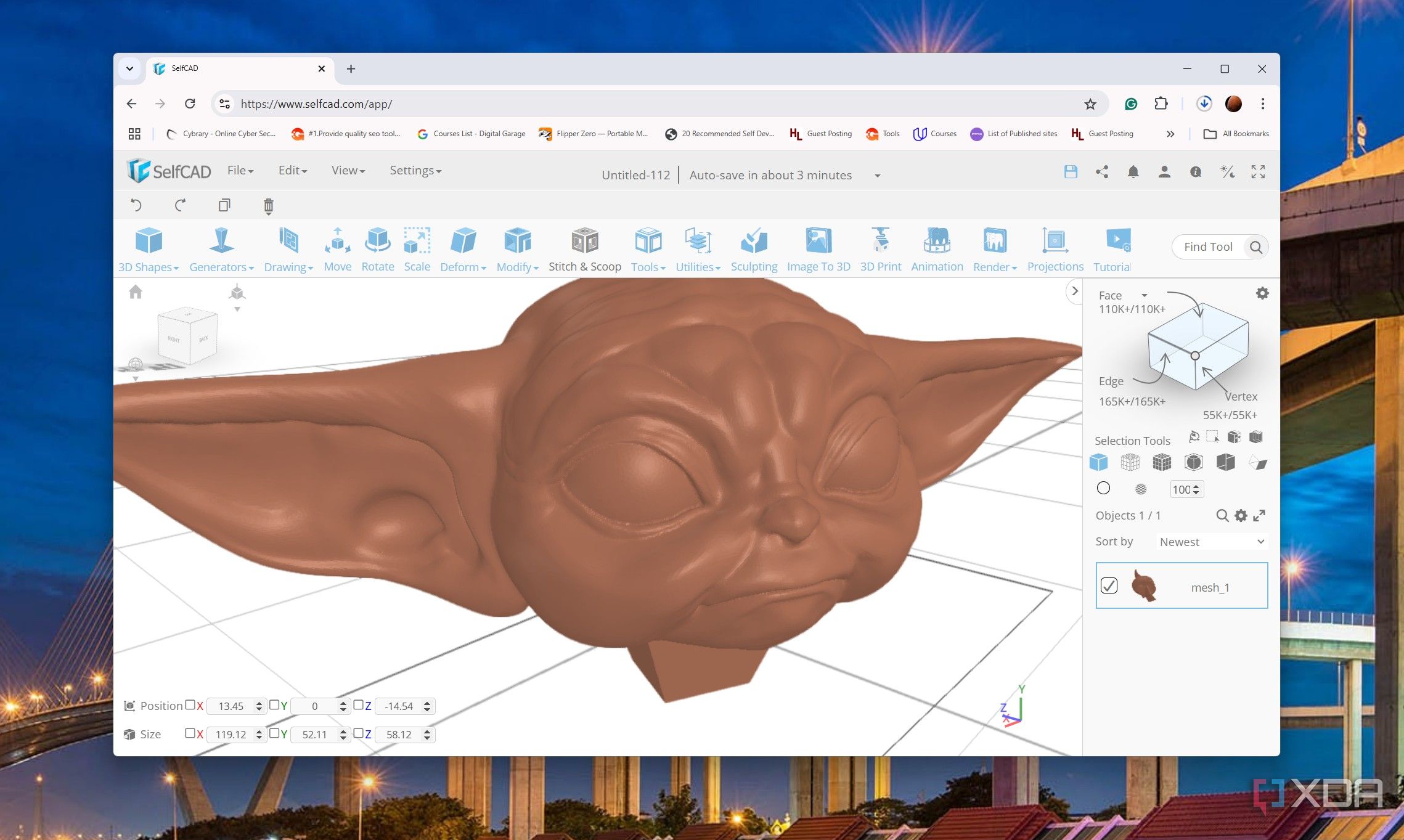Click the undo arrow icon

tap(136, 205)
